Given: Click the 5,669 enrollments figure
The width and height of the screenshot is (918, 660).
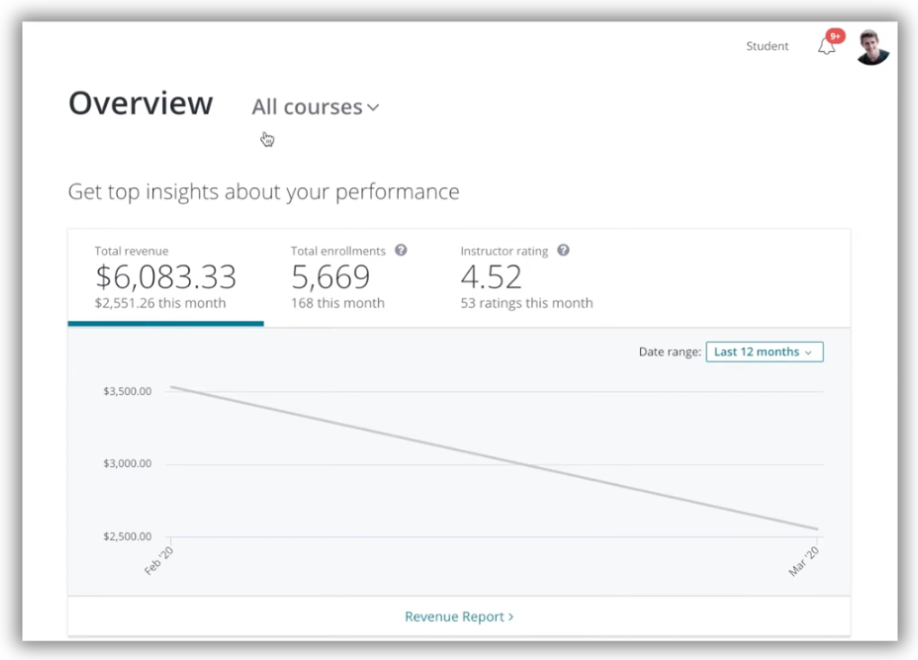Looking at the screenshot, I should pyautogui.click(x=330, y=276).
